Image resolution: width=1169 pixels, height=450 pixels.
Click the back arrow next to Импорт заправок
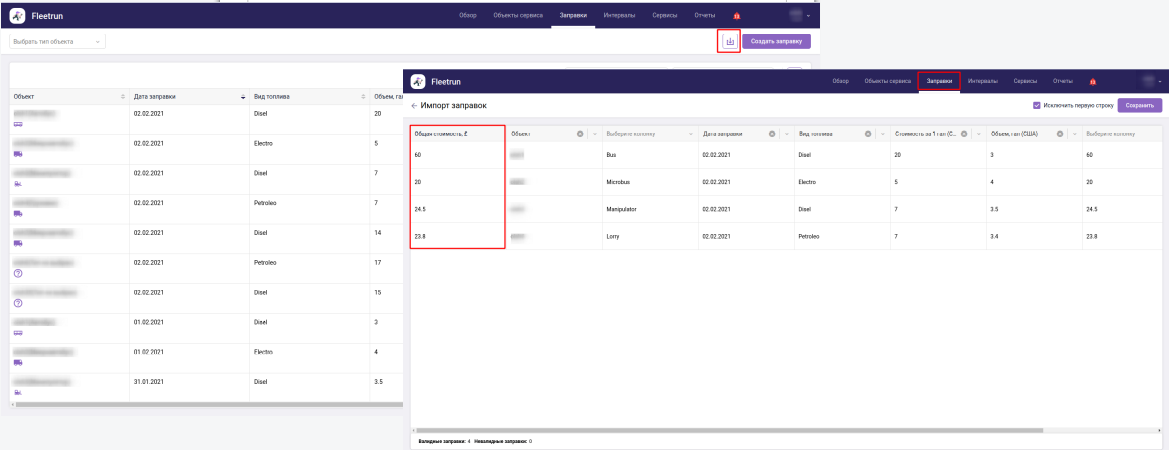[x=414, y=105]
